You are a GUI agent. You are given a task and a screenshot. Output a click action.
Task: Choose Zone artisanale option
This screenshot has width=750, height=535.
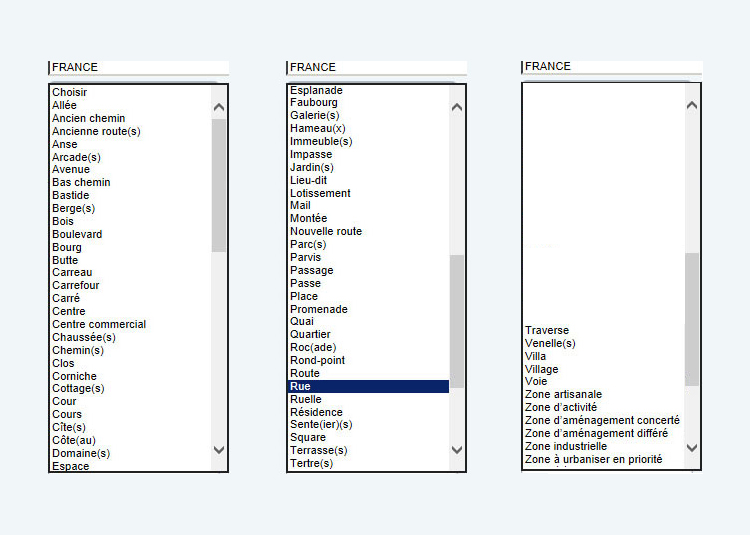pos(564,394)
